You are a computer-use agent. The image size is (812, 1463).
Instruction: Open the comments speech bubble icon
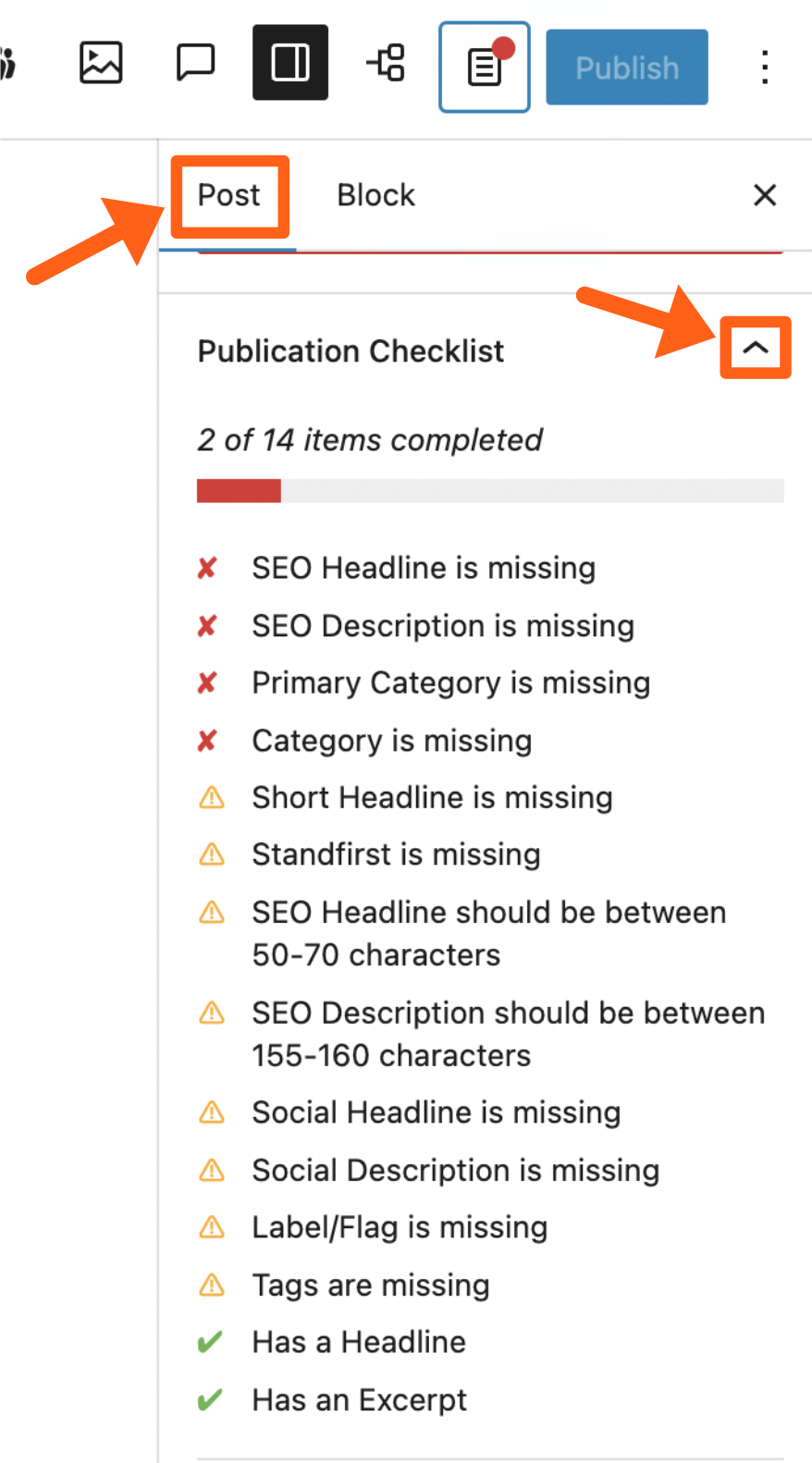[195, 63]
